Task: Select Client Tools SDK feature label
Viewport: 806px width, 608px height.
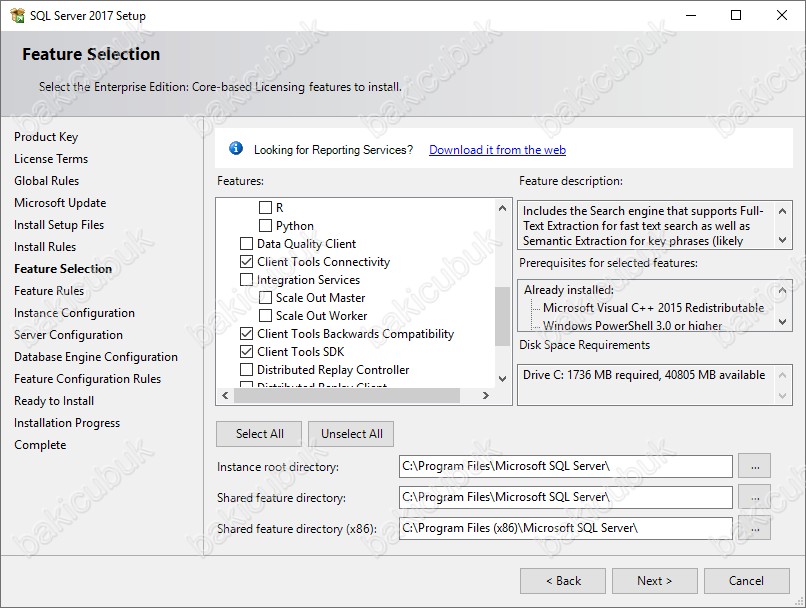Action: coord(301,352)
